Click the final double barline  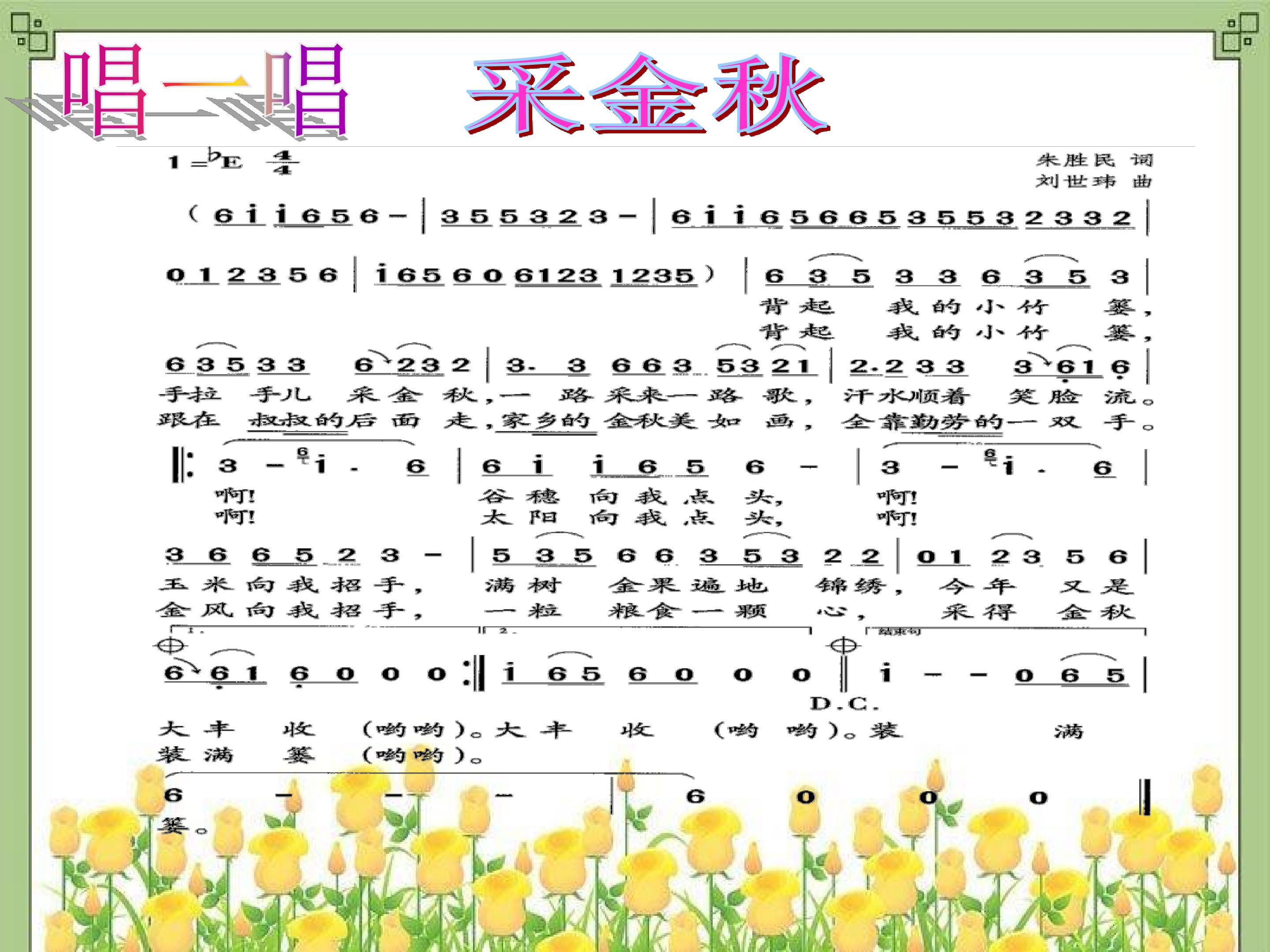click(x=1145, y=796)
